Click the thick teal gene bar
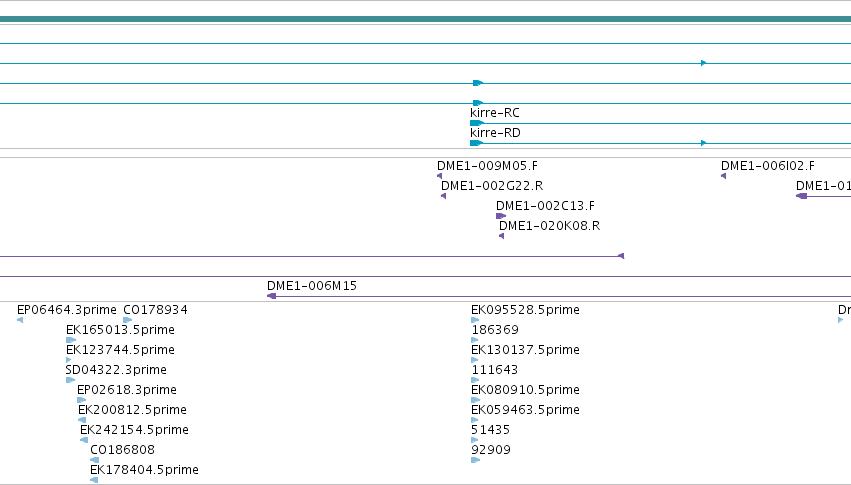This screenshot has height=485, width=851. 426,19
